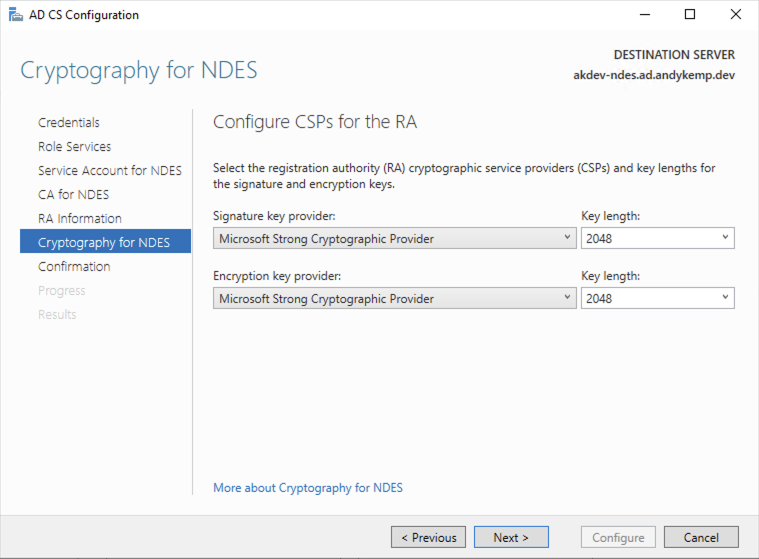Viewport: 759px width, 559px height.
Task: Expand the signature Key length combo box
Action: 657,238
